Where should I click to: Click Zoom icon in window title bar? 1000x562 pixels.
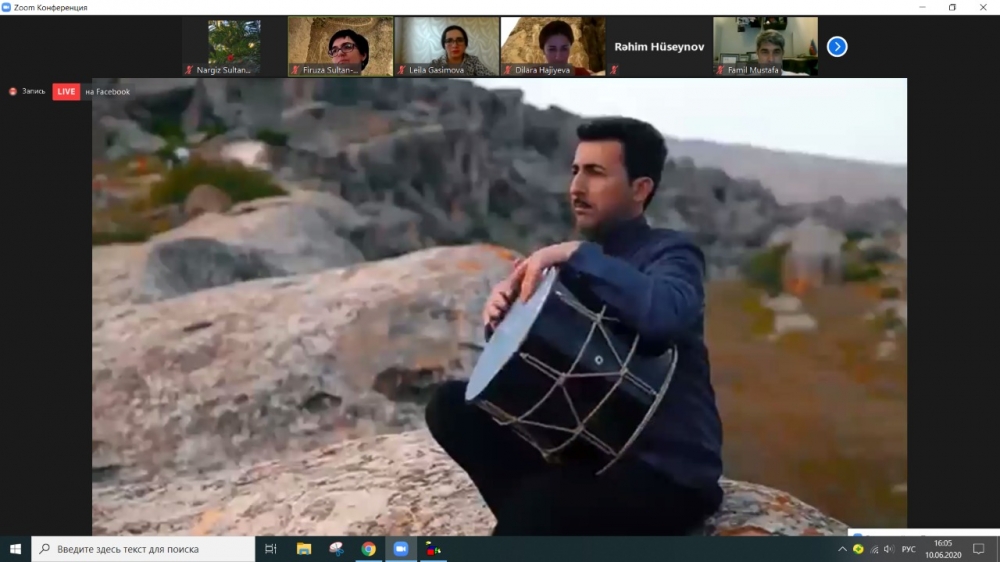6,8
